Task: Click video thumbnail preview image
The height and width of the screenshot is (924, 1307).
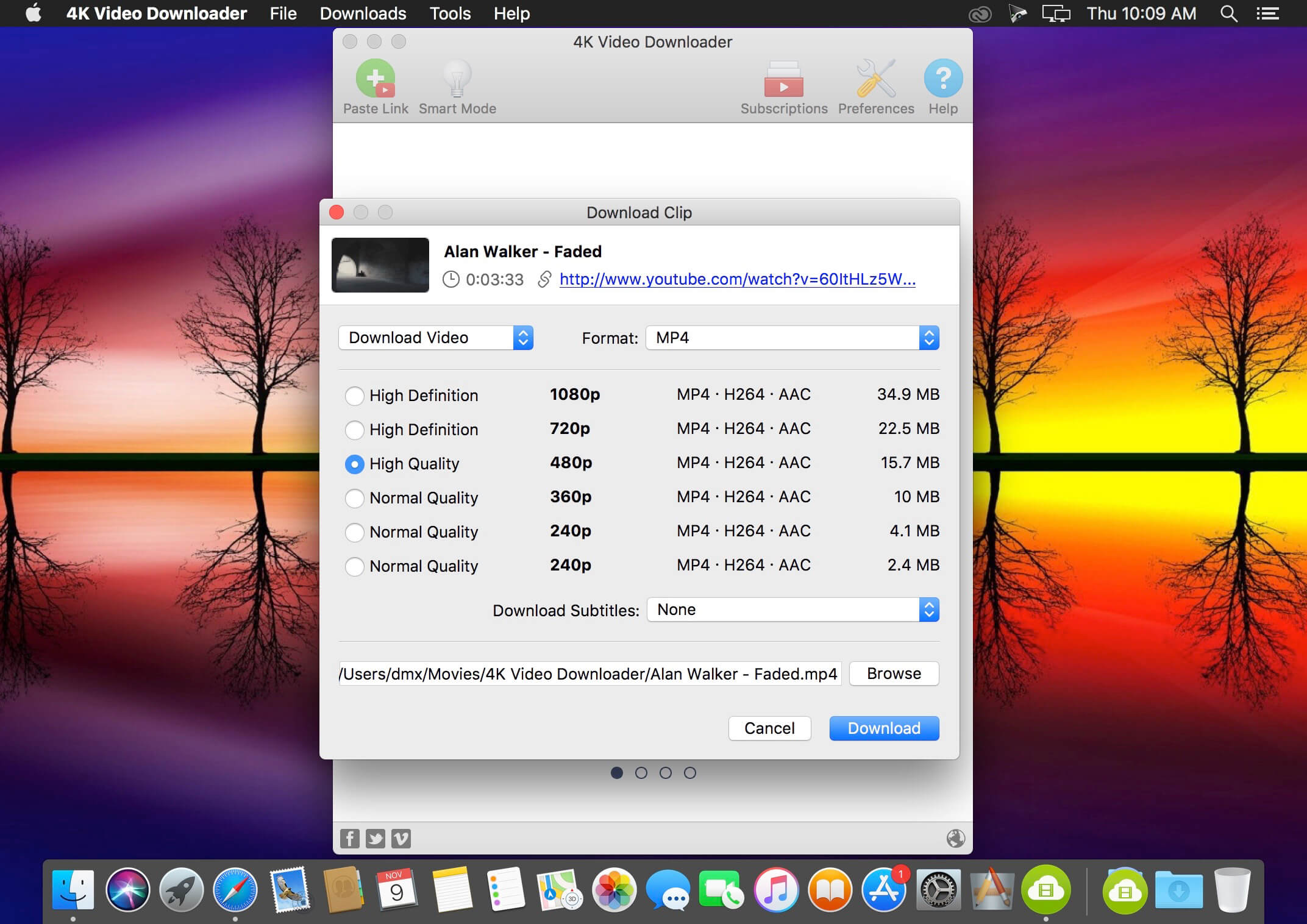Action: tap(381, 263)
